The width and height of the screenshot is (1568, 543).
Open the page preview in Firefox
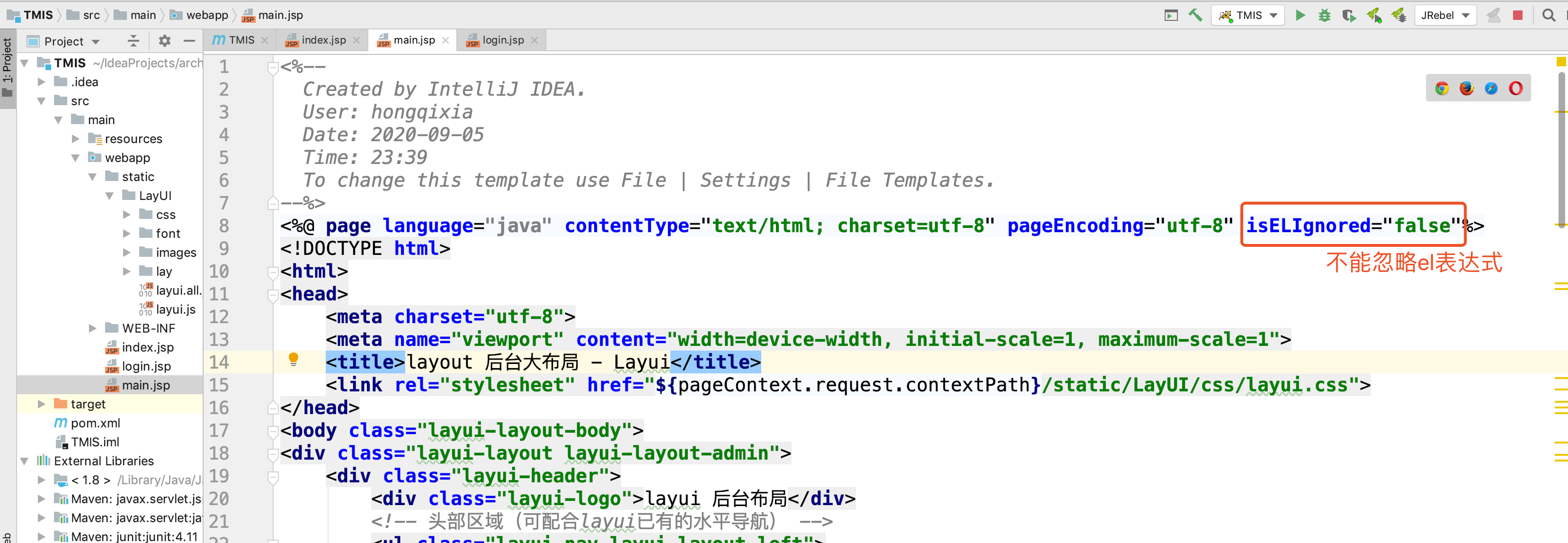coord(1466,87)
